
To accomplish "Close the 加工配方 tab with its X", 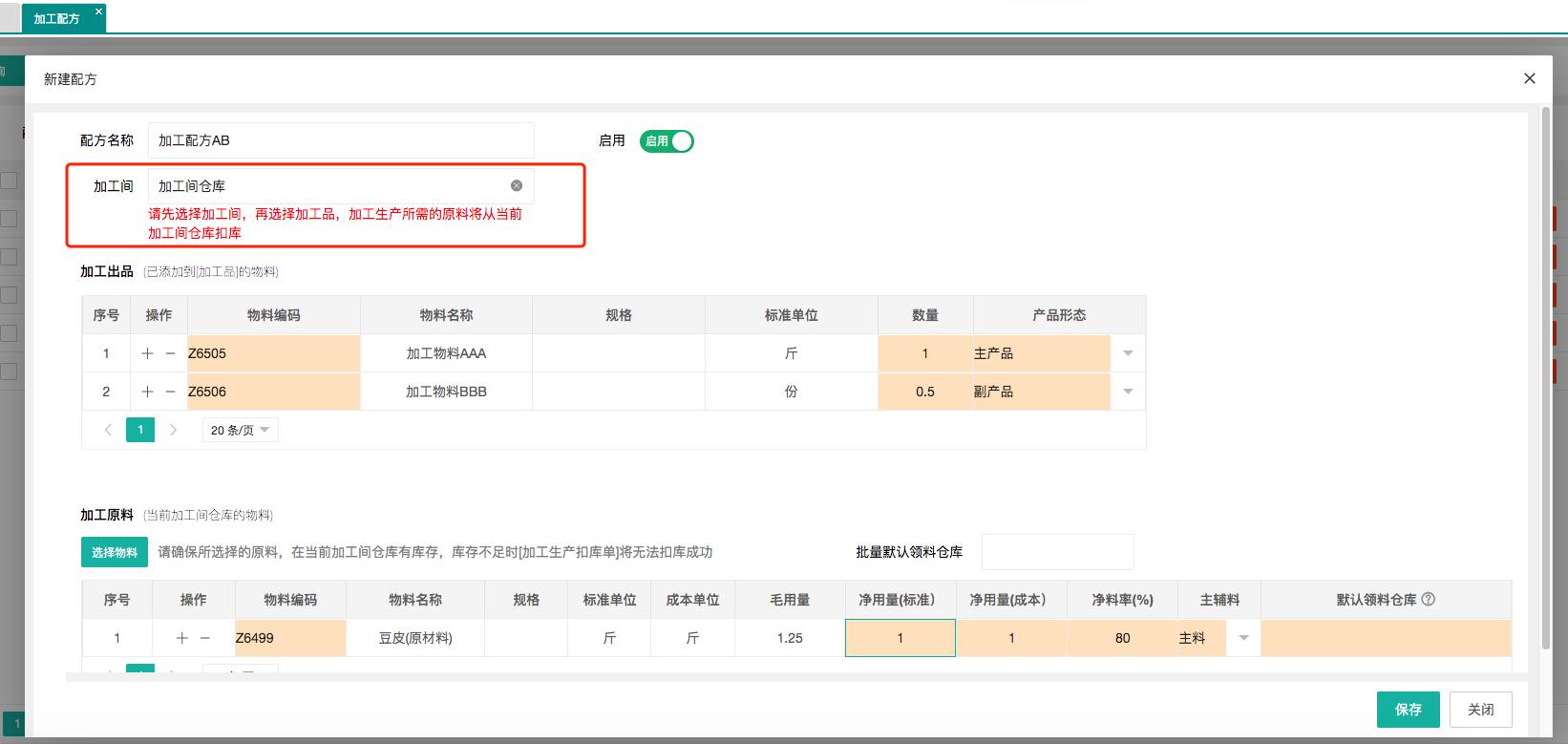I will 98,11.
